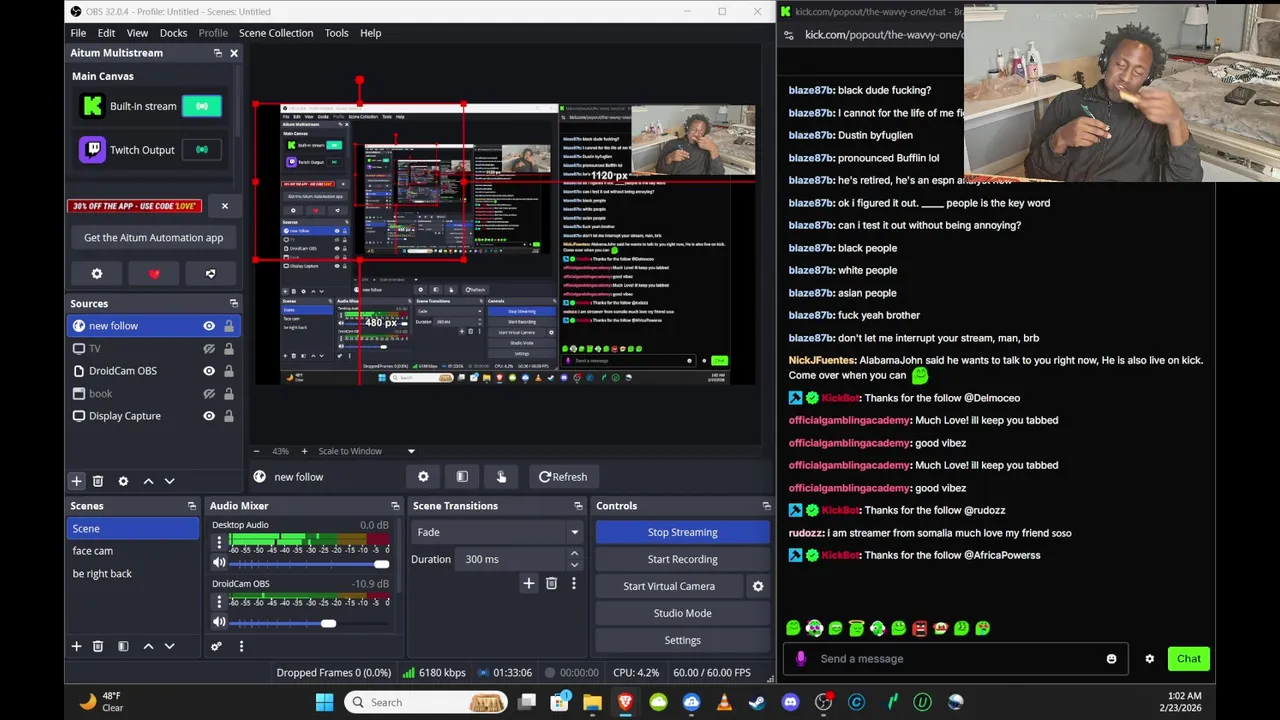Open the Tools menu
The height and width of the screenshot is (720, 1280).
coord(336,33)
